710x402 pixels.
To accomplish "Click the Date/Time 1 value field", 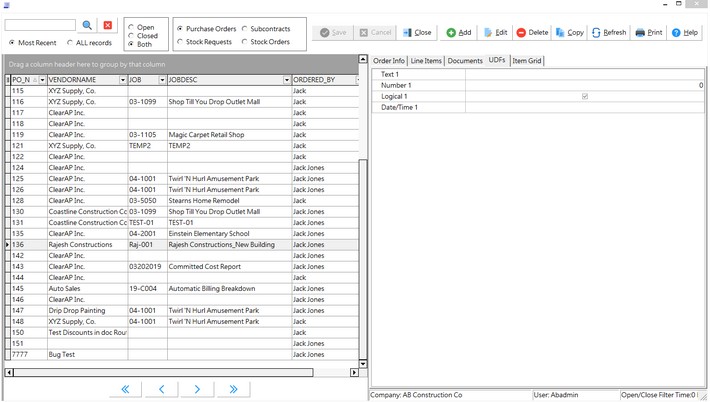I will (585, 107).
